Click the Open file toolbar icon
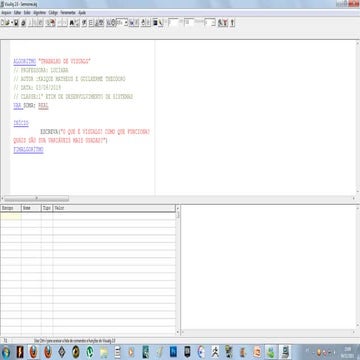 [8, 23]
